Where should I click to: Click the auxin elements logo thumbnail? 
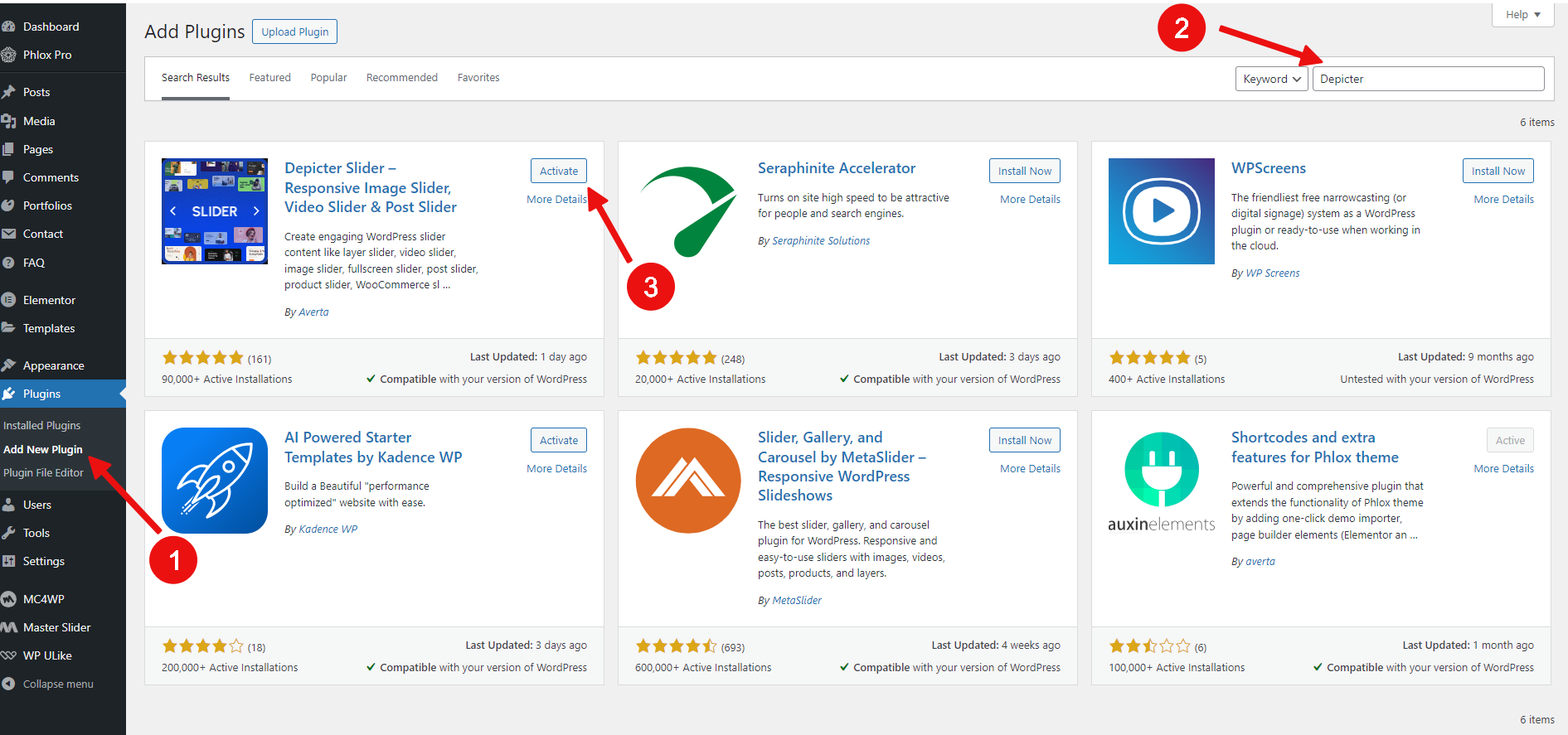(1162, 481)
